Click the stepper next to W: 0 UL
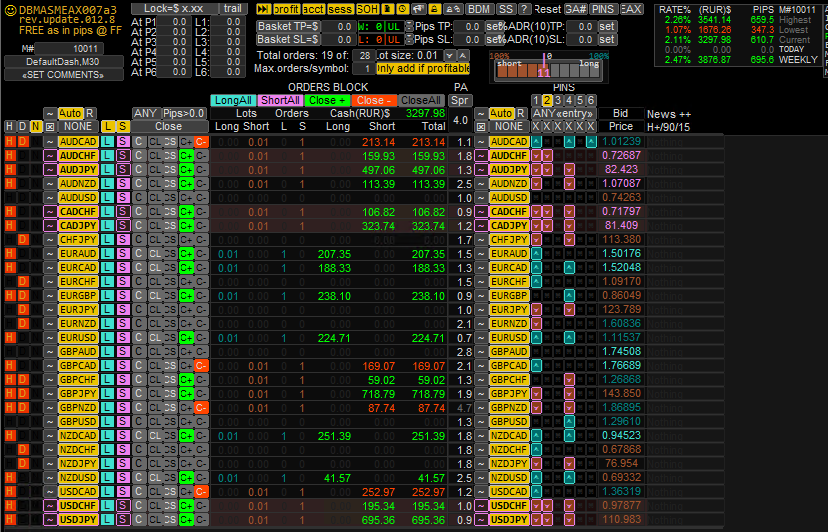Screen dimensions: 828x532 (x=409, y=26)
